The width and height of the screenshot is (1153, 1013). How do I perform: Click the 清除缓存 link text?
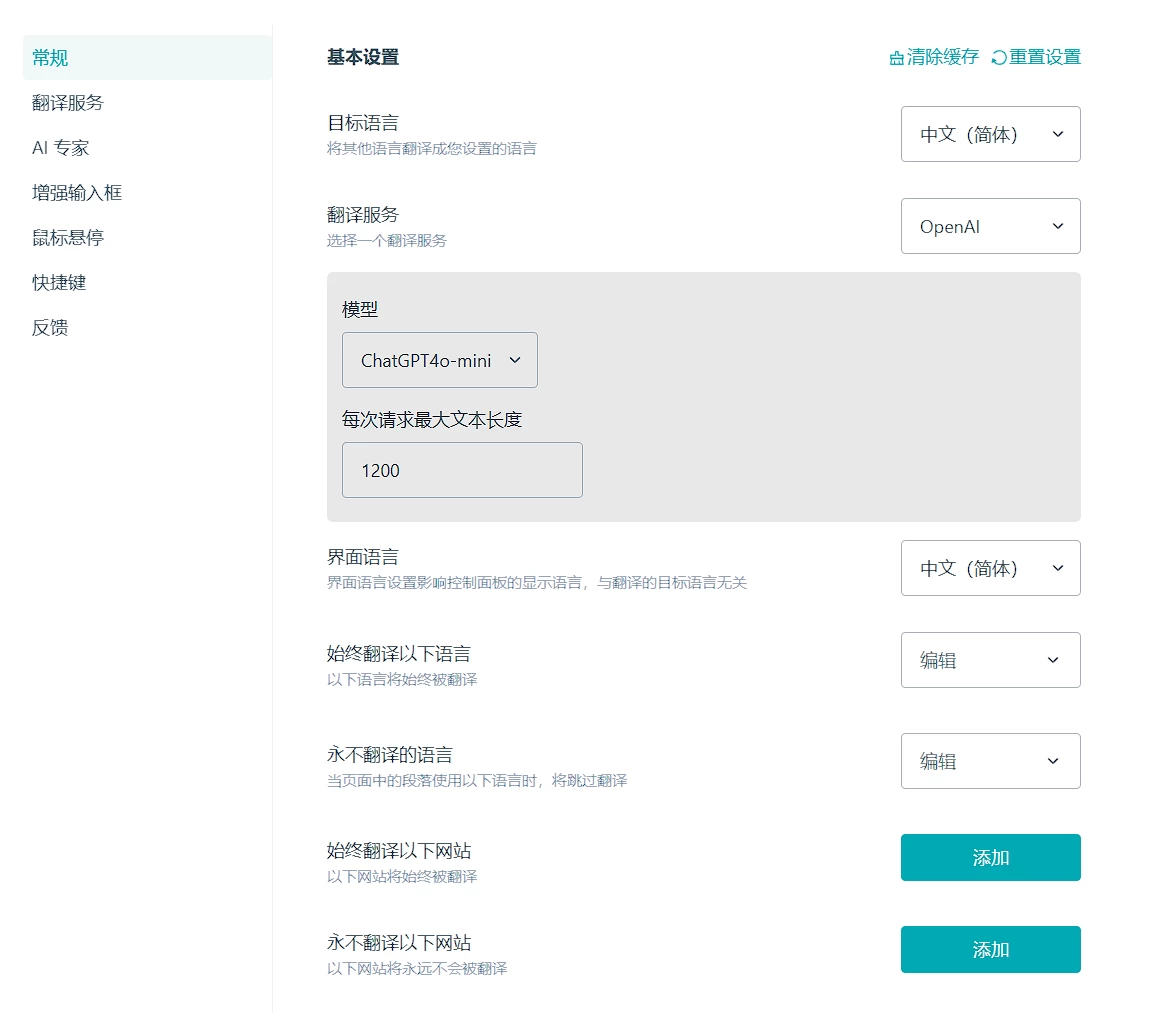click(943, 58)
